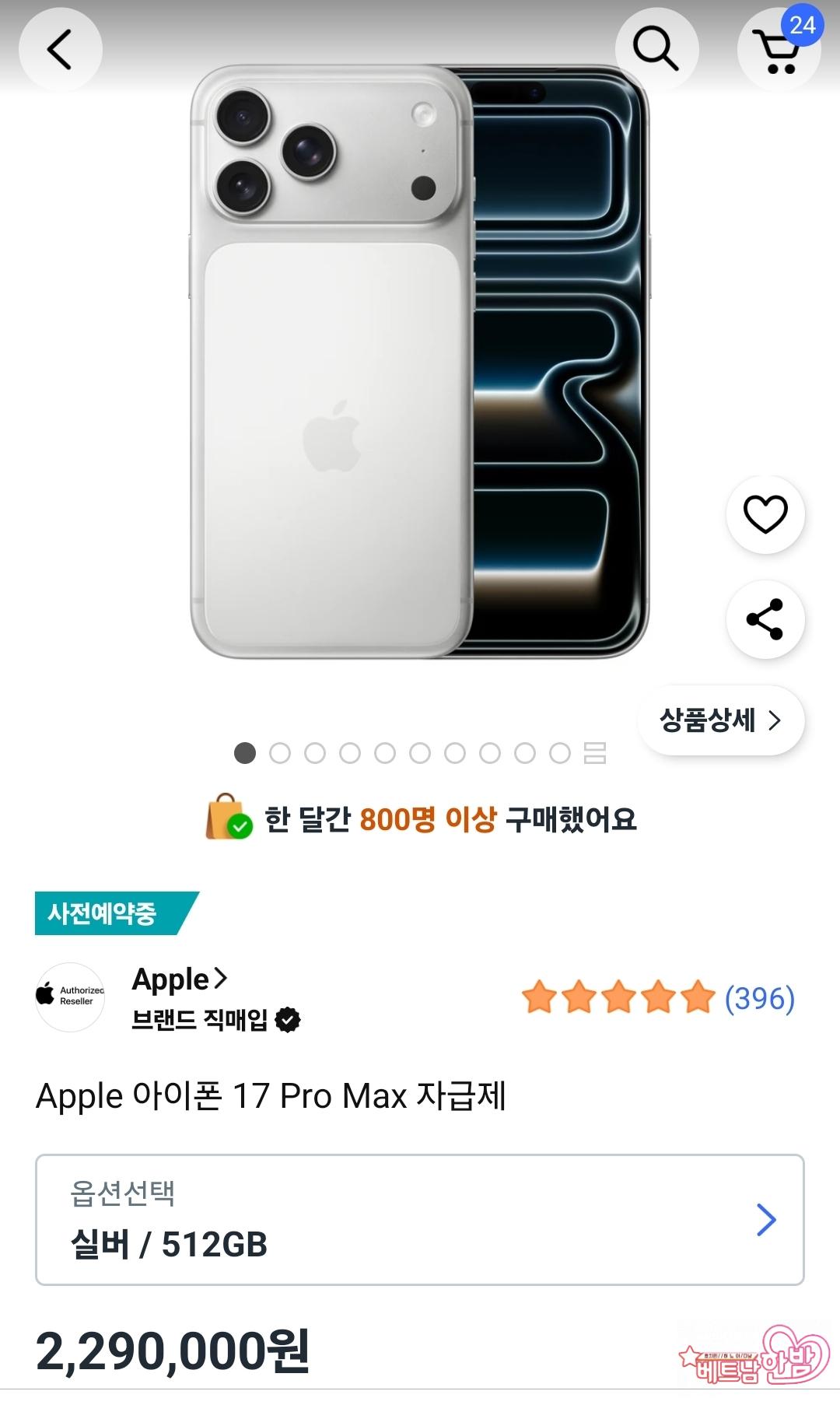Viewport: 840px width, 1405px height.
Task: Tap the shopping bag purchase-count icon
Action: point(228,818)
